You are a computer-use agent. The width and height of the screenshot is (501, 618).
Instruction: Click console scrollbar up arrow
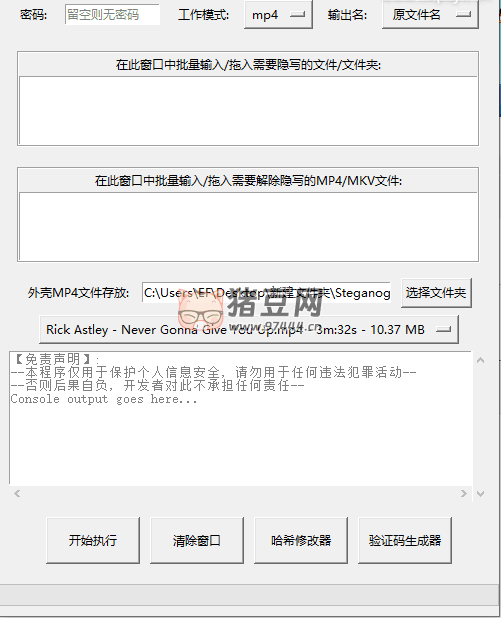pos(481,360)
